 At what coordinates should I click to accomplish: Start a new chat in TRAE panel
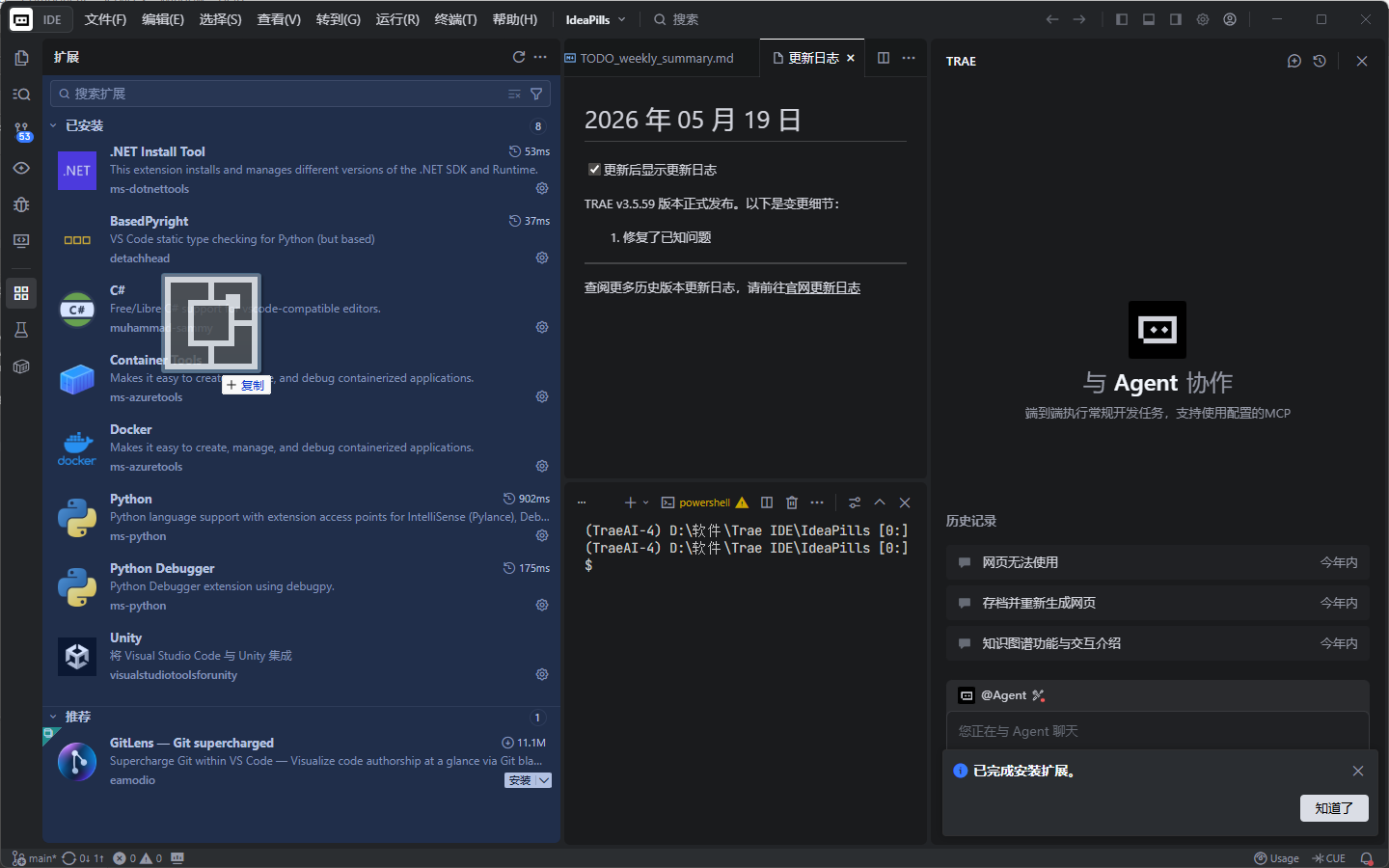(x=1294, y=61)
